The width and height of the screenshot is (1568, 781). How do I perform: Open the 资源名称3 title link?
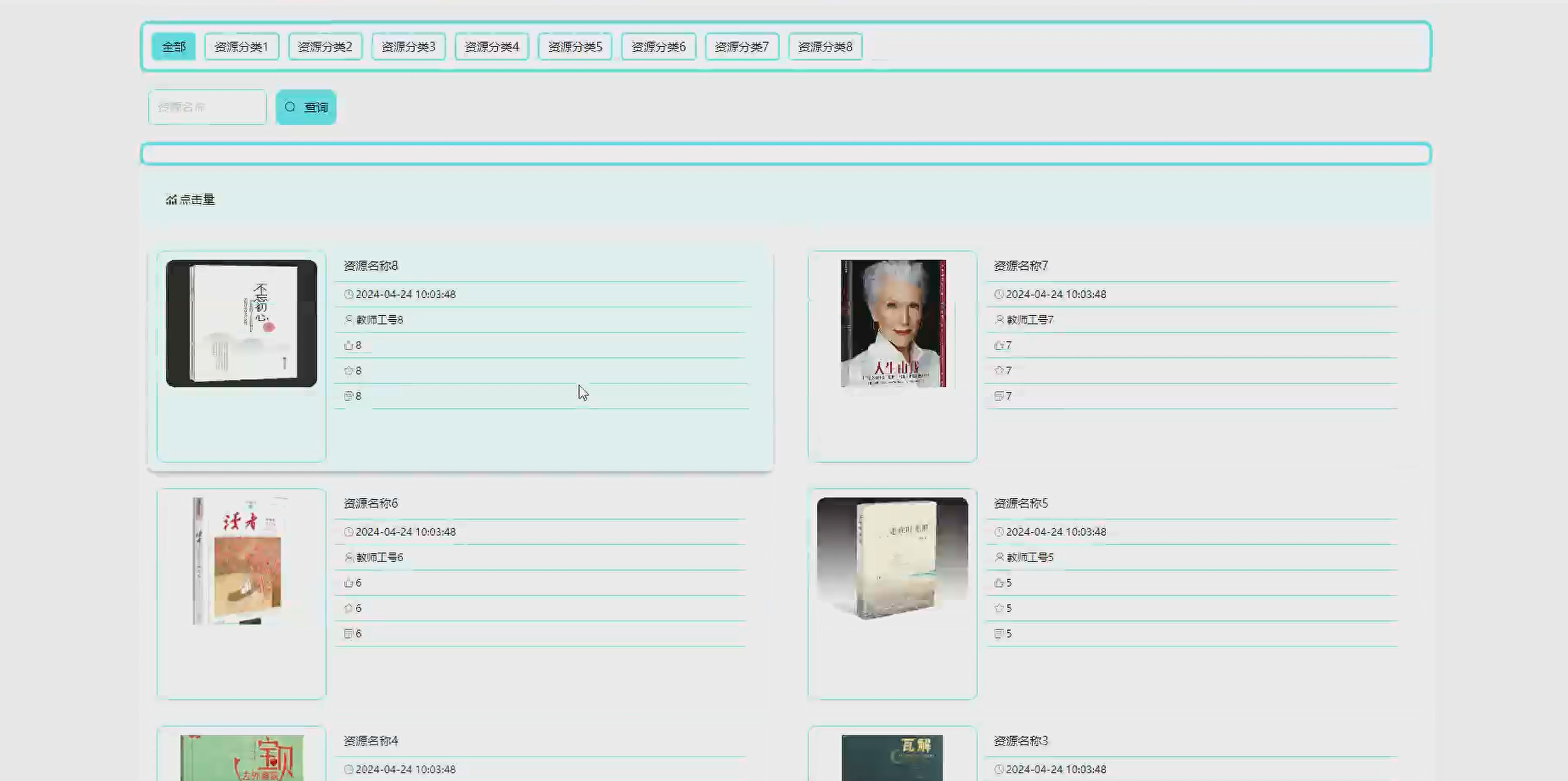pyautogui.click(x=1021, y=741)
